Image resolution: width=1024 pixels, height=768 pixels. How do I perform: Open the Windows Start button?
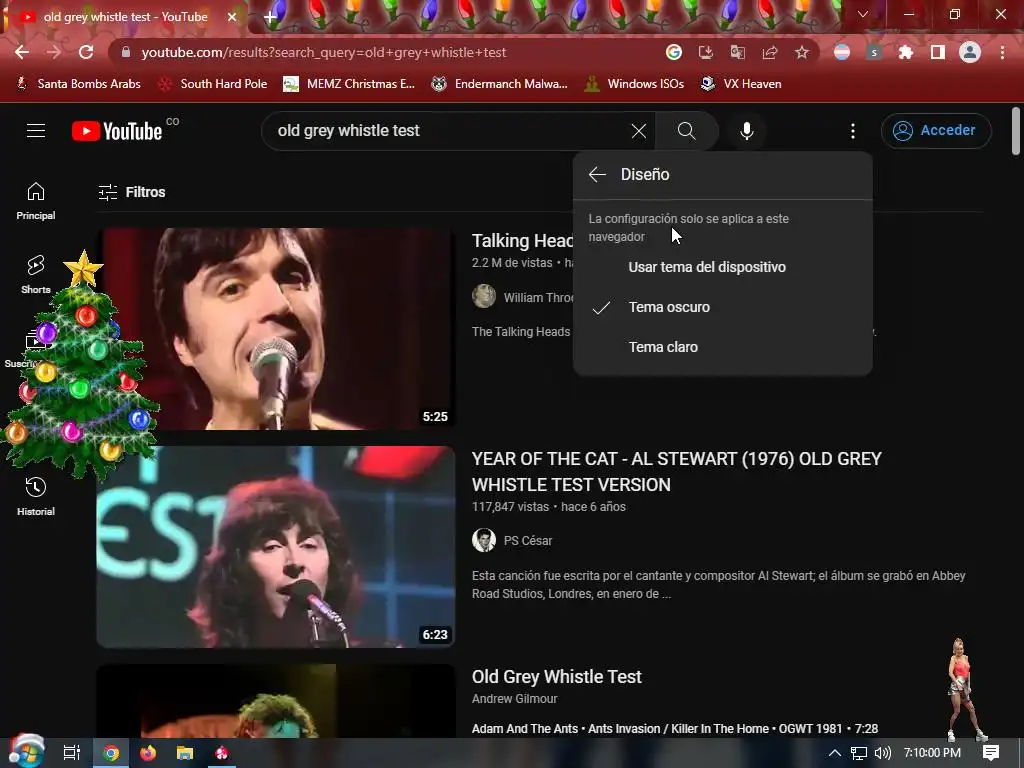pos(27,753)
